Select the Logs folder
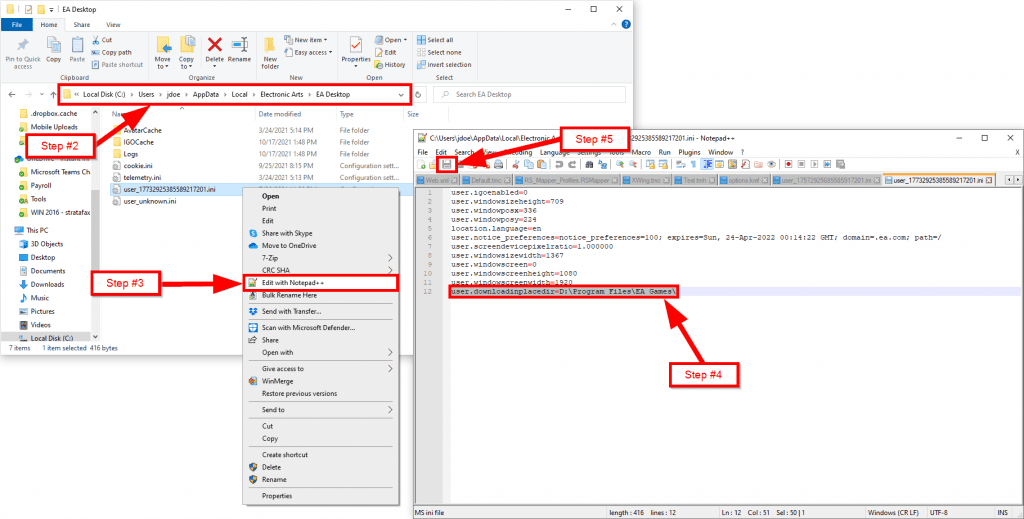 pos(131,154)
